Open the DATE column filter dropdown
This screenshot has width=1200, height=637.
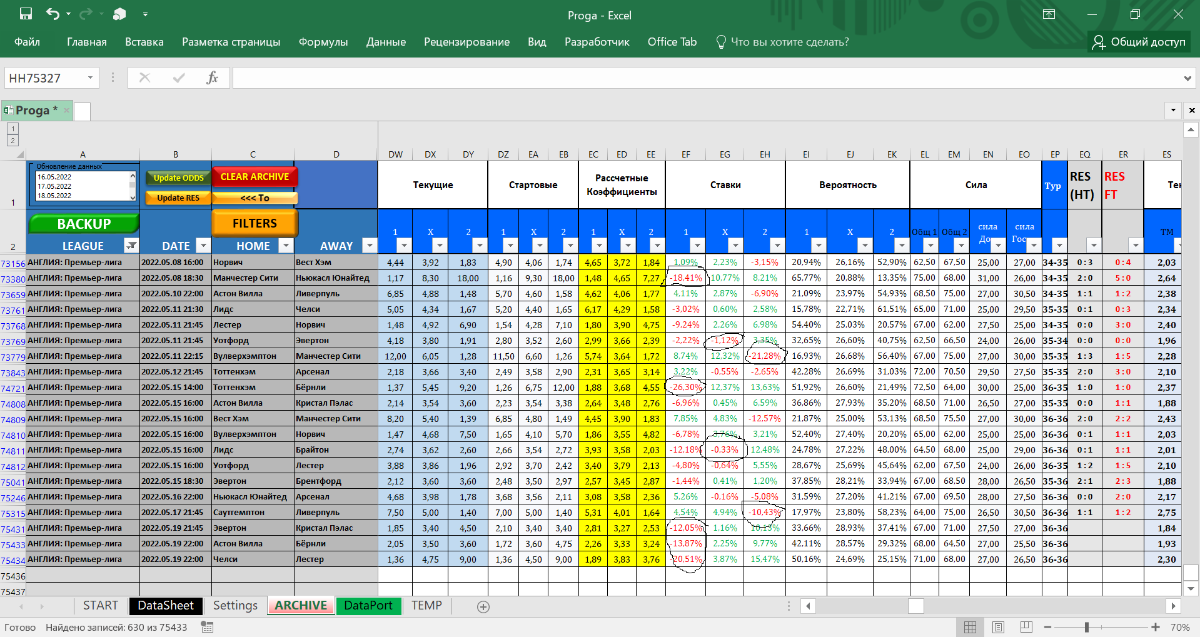[203, 245]
